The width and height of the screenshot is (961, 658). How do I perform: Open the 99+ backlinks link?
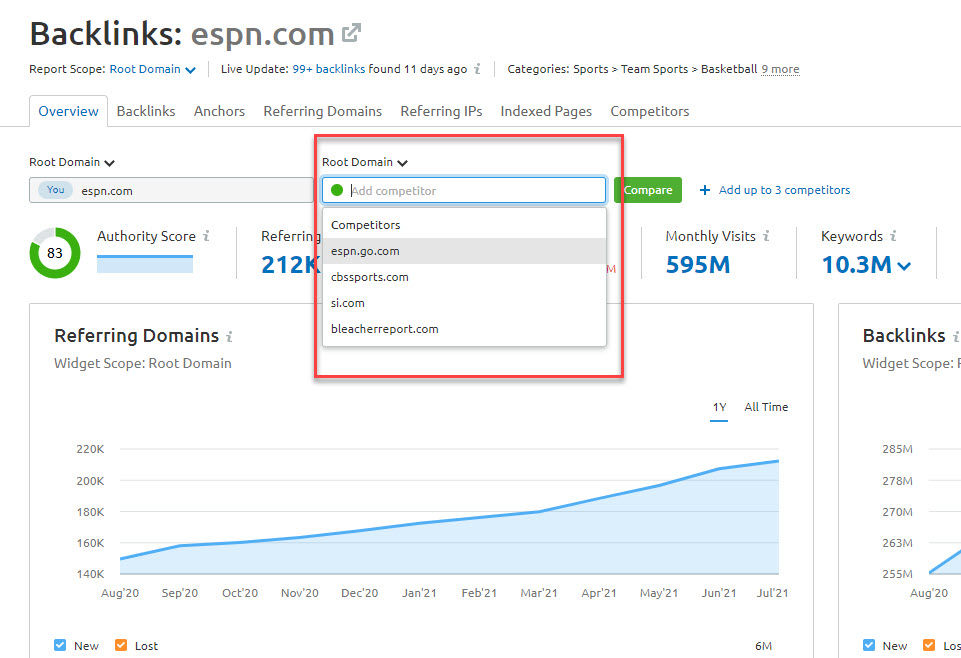point(329,69)
